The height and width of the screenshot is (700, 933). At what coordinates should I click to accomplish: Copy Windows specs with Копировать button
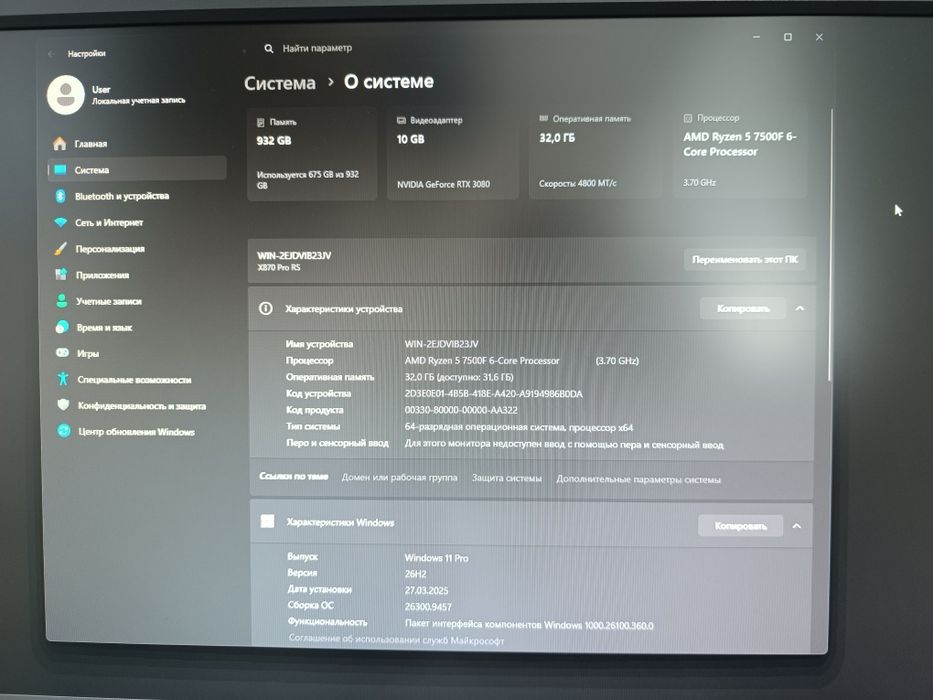740,526
